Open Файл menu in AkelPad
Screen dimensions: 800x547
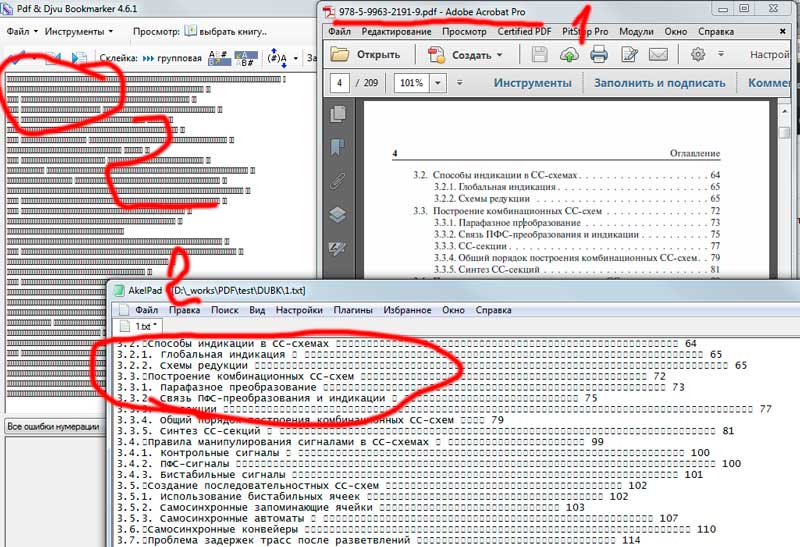146,310
